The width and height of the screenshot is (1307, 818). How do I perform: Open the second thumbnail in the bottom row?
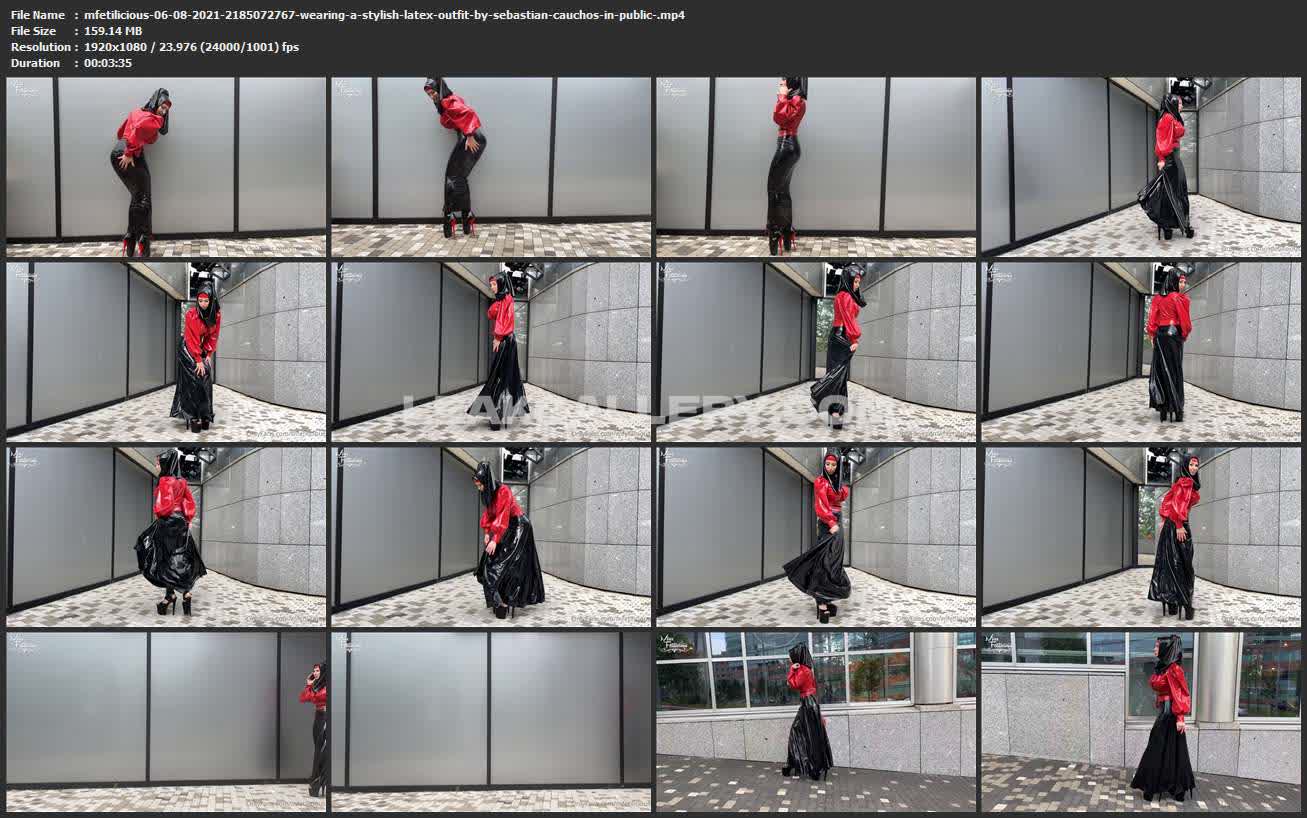pos(491,721)
